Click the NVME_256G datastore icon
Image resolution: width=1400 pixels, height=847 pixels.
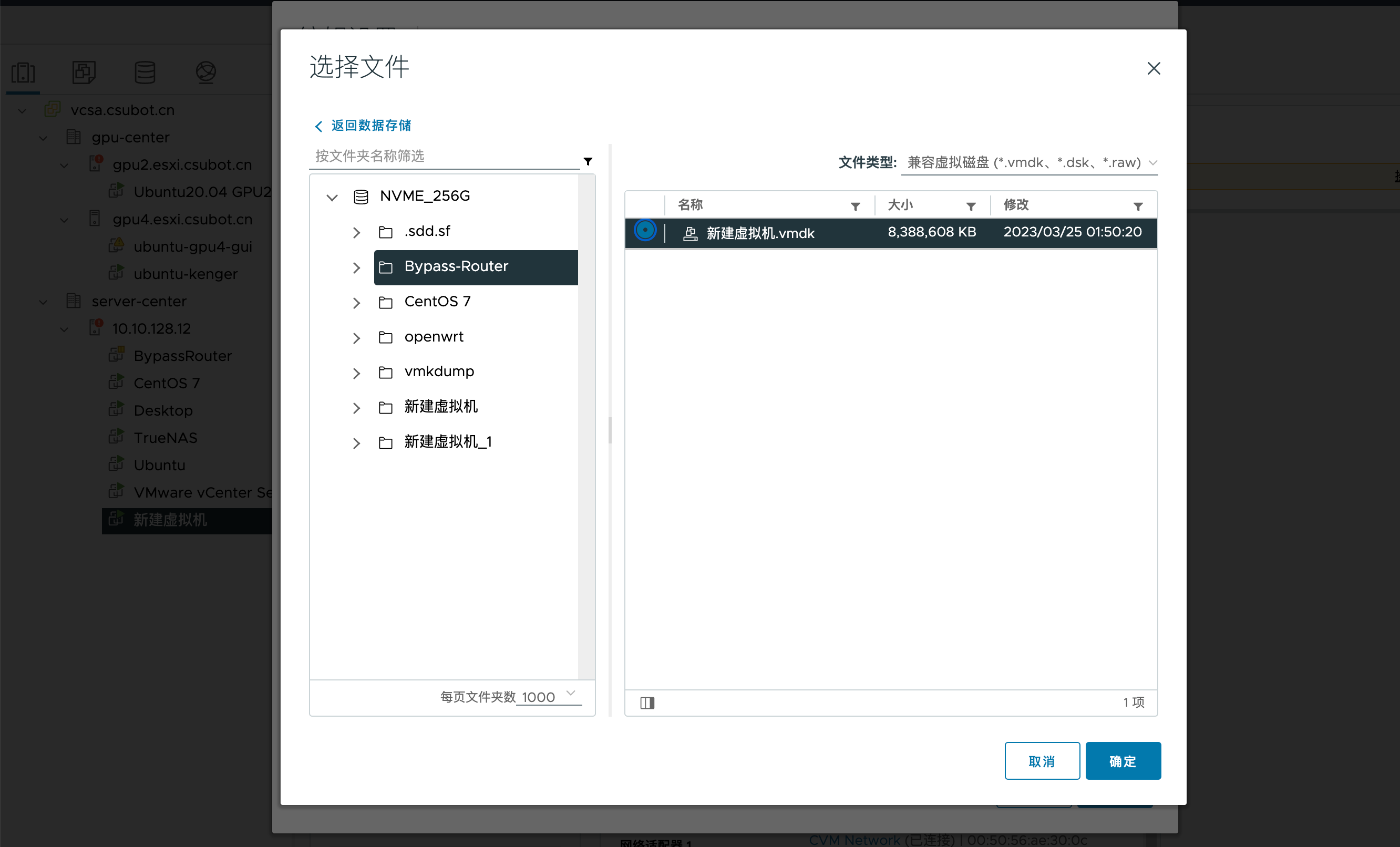click(361, 197)
